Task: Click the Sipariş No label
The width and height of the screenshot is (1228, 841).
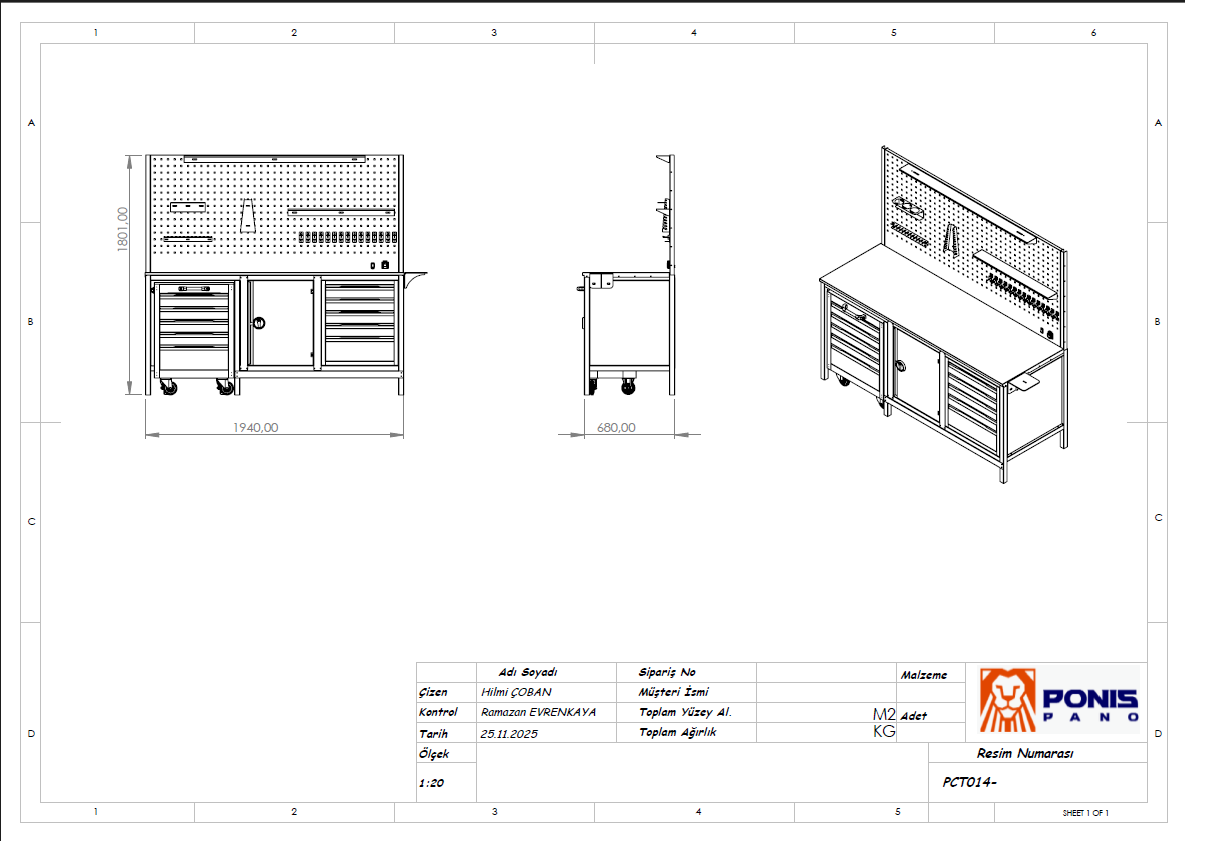Action: (667, 672)
